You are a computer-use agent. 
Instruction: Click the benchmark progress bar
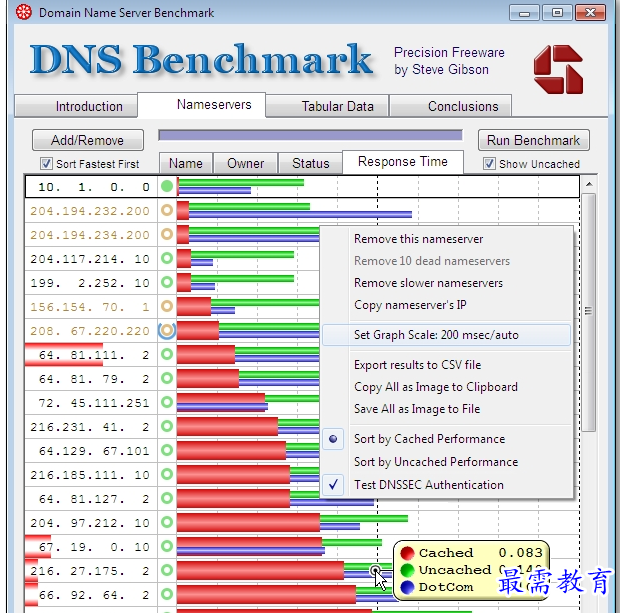tap(310, 135)
